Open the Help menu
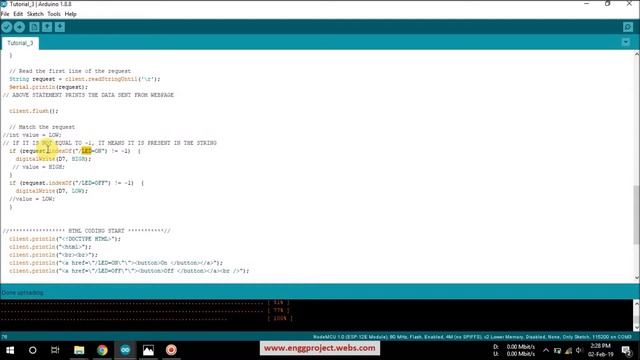Viewport: 640px width, 360px height. [71, 14]
